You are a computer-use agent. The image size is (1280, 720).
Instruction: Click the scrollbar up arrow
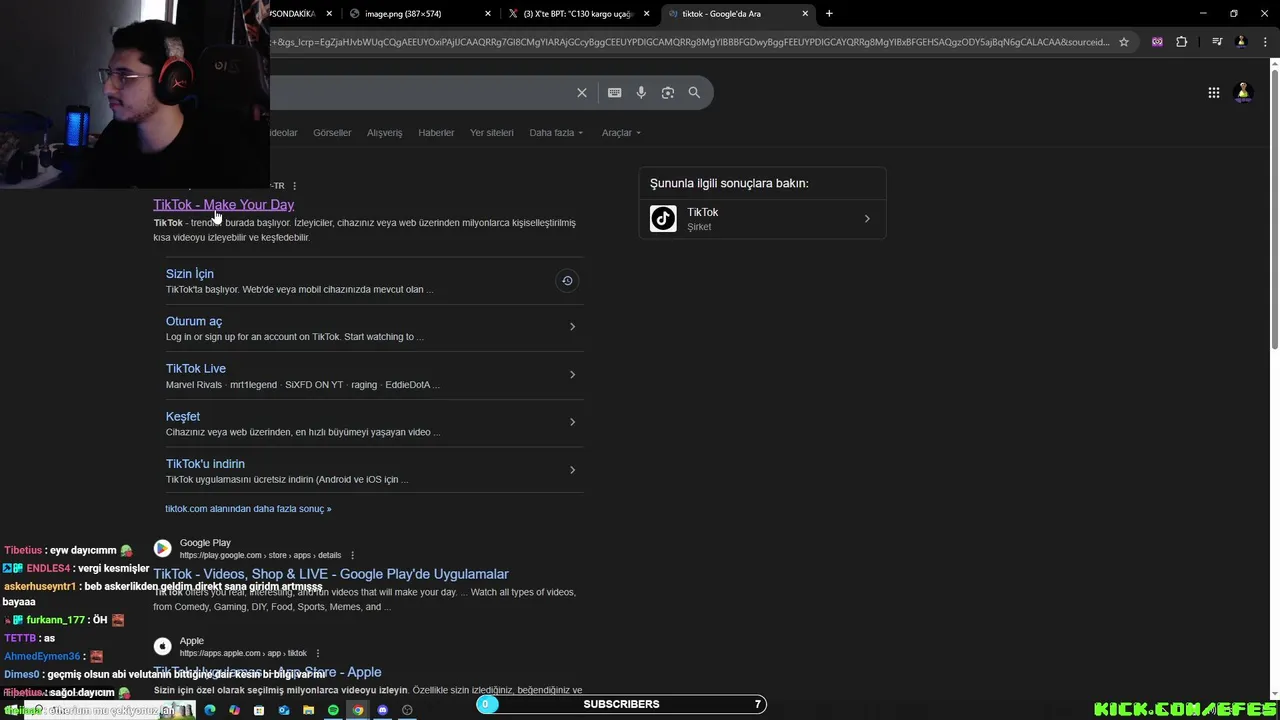pyautogui.click(x=1274, y=64)
